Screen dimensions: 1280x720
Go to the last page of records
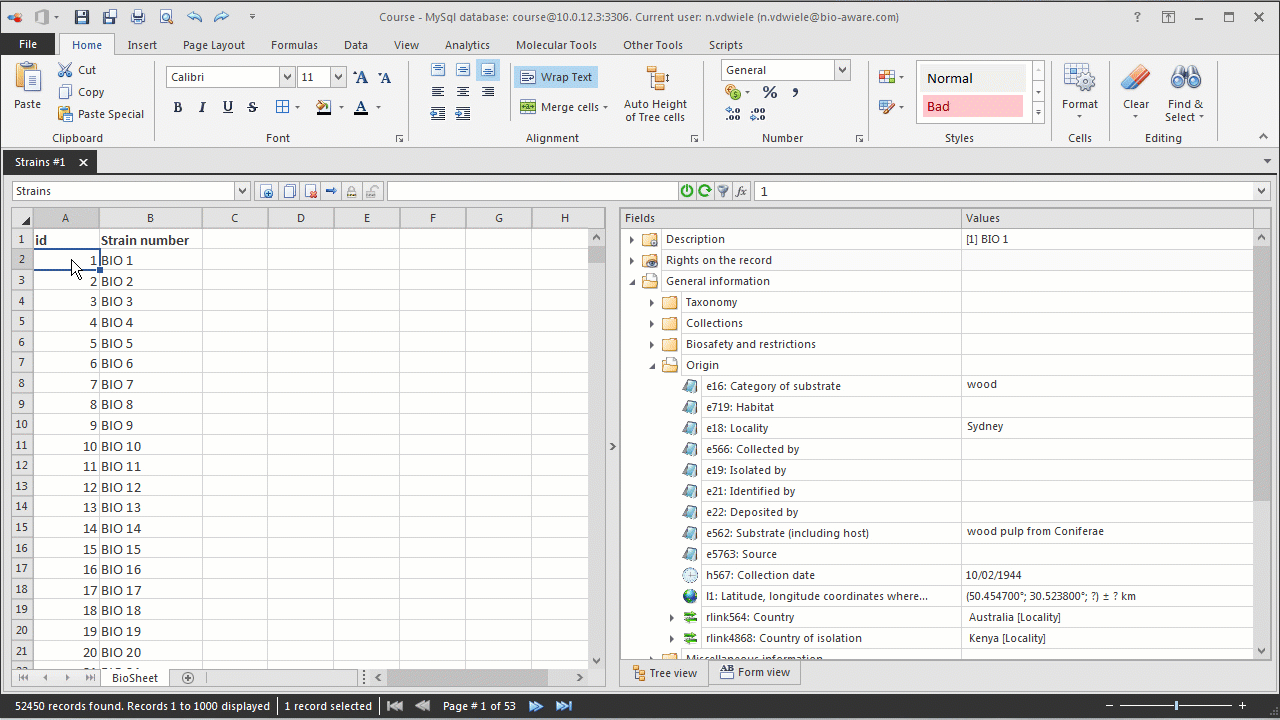pos(561,706)
